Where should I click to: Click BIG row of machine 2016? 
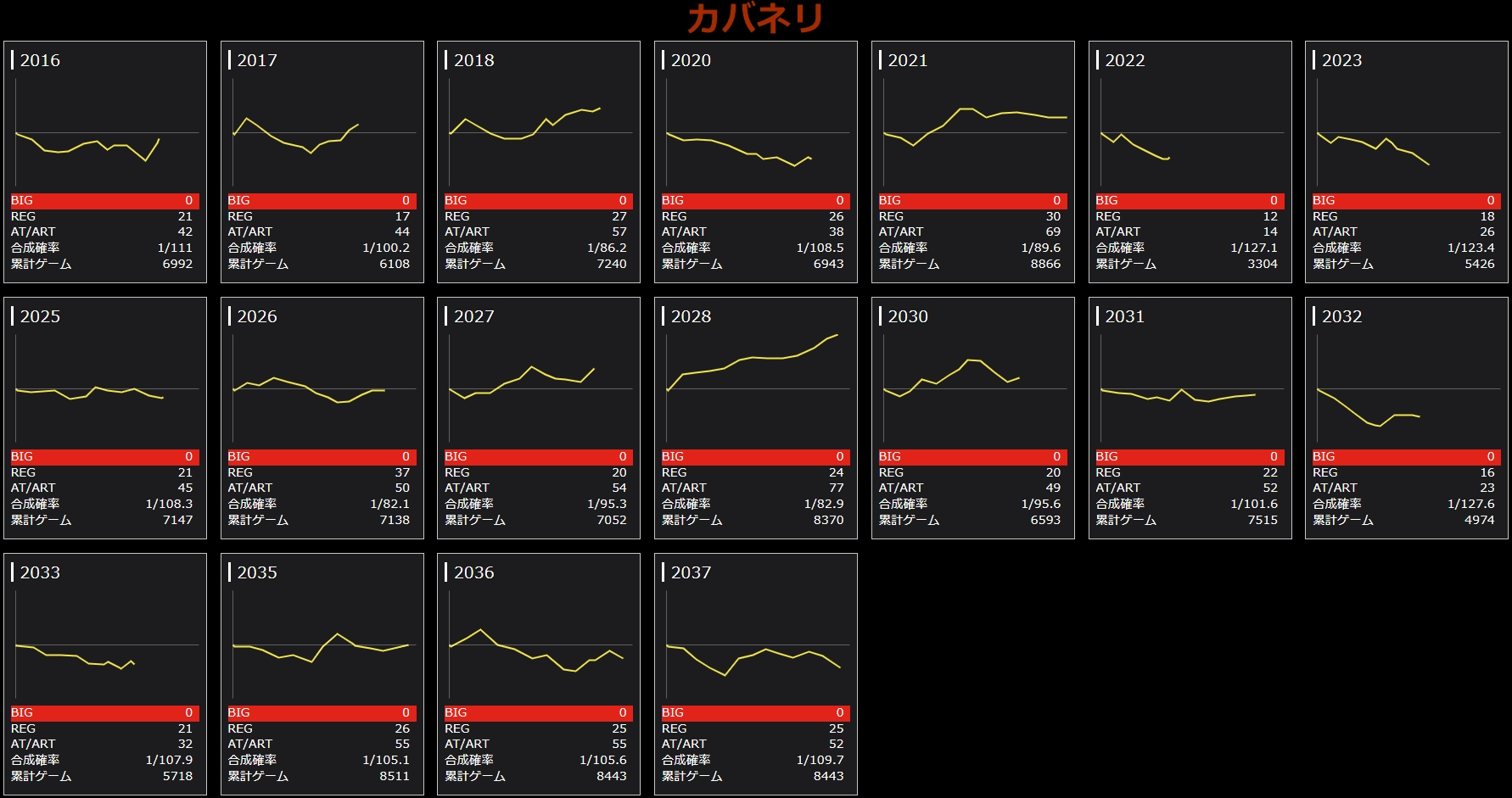105,201
